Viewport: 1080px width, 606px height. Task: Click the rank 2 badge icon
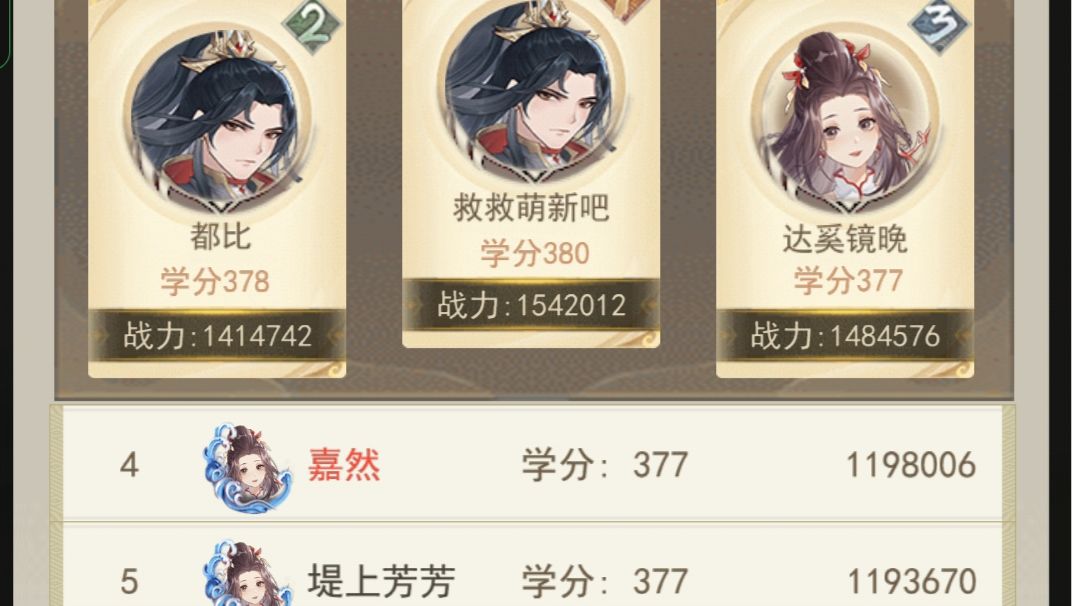click(x=312, y=26)
